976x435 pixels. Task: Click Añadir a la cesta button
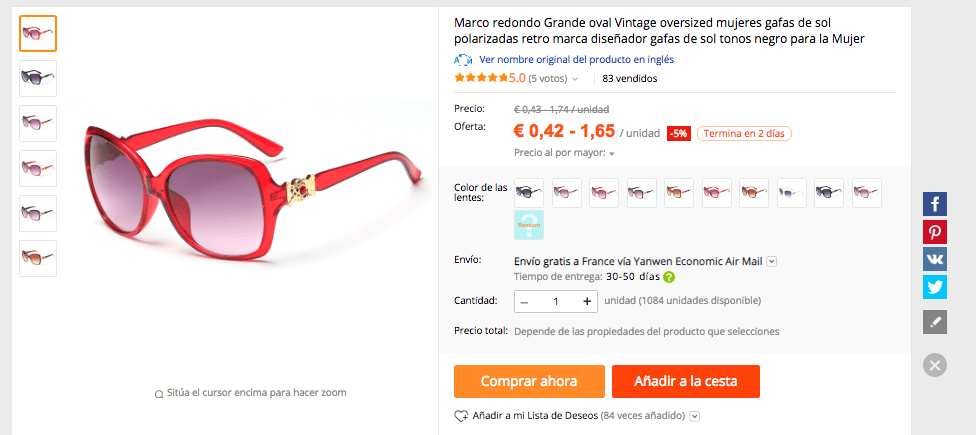(686, 381)
